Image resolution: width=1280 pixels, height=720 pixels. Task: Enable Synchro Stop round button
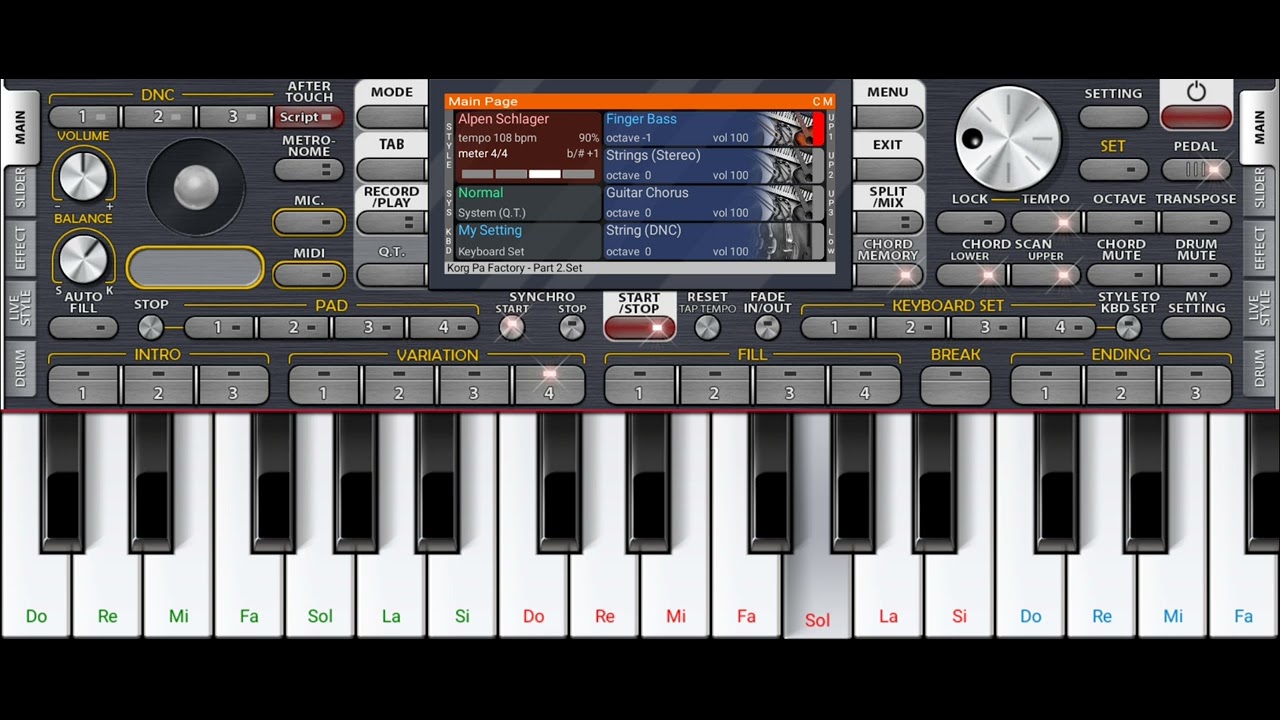coord(572,327)
